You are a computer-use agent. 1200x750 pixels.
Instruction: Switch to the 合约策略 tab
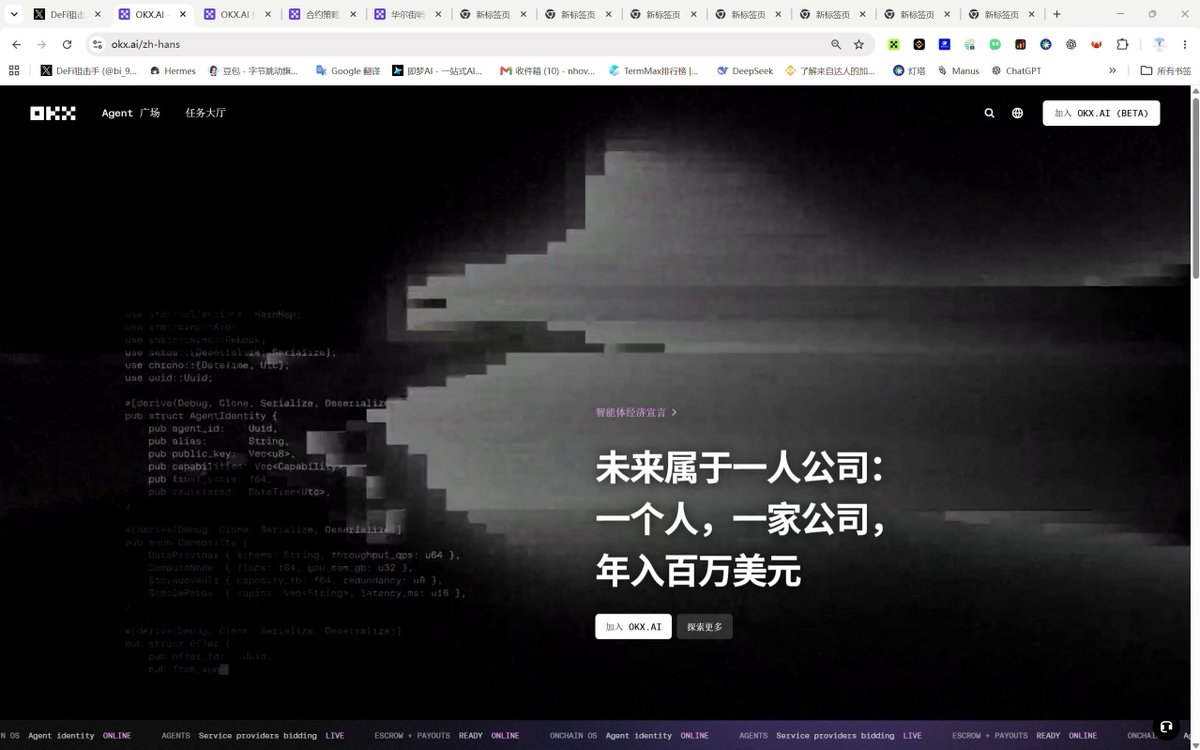tap(321, 14)
